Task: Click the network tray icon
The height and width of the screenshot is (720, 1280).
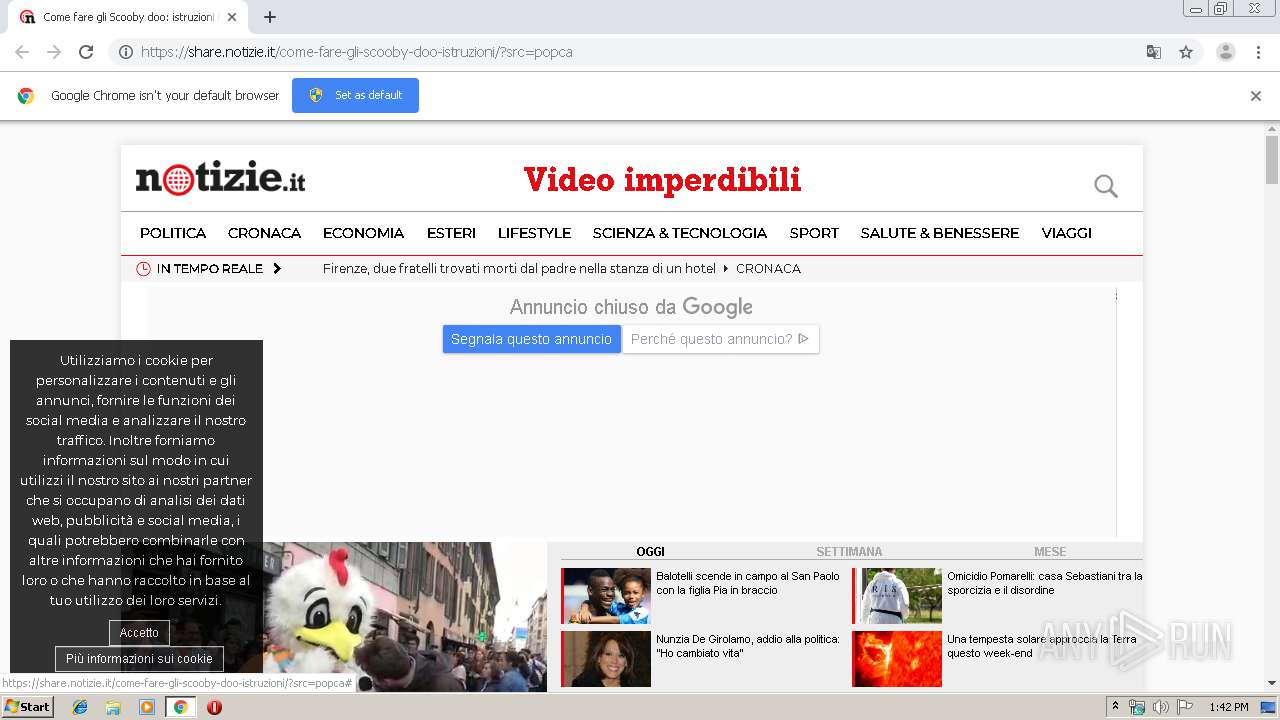Action: (1137, 707)
